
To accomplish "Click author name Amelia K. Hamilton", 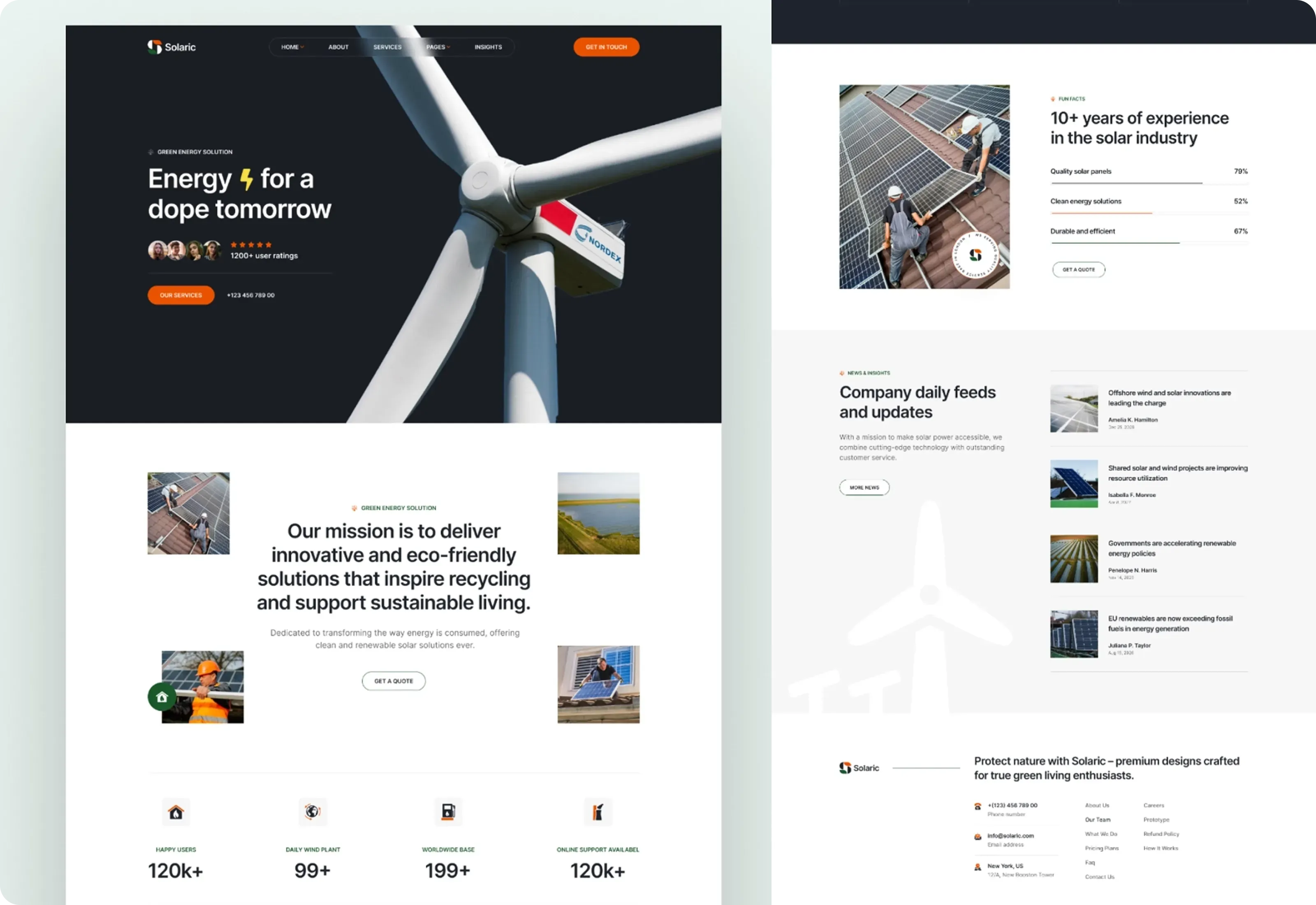I will tap(1133, 420).
